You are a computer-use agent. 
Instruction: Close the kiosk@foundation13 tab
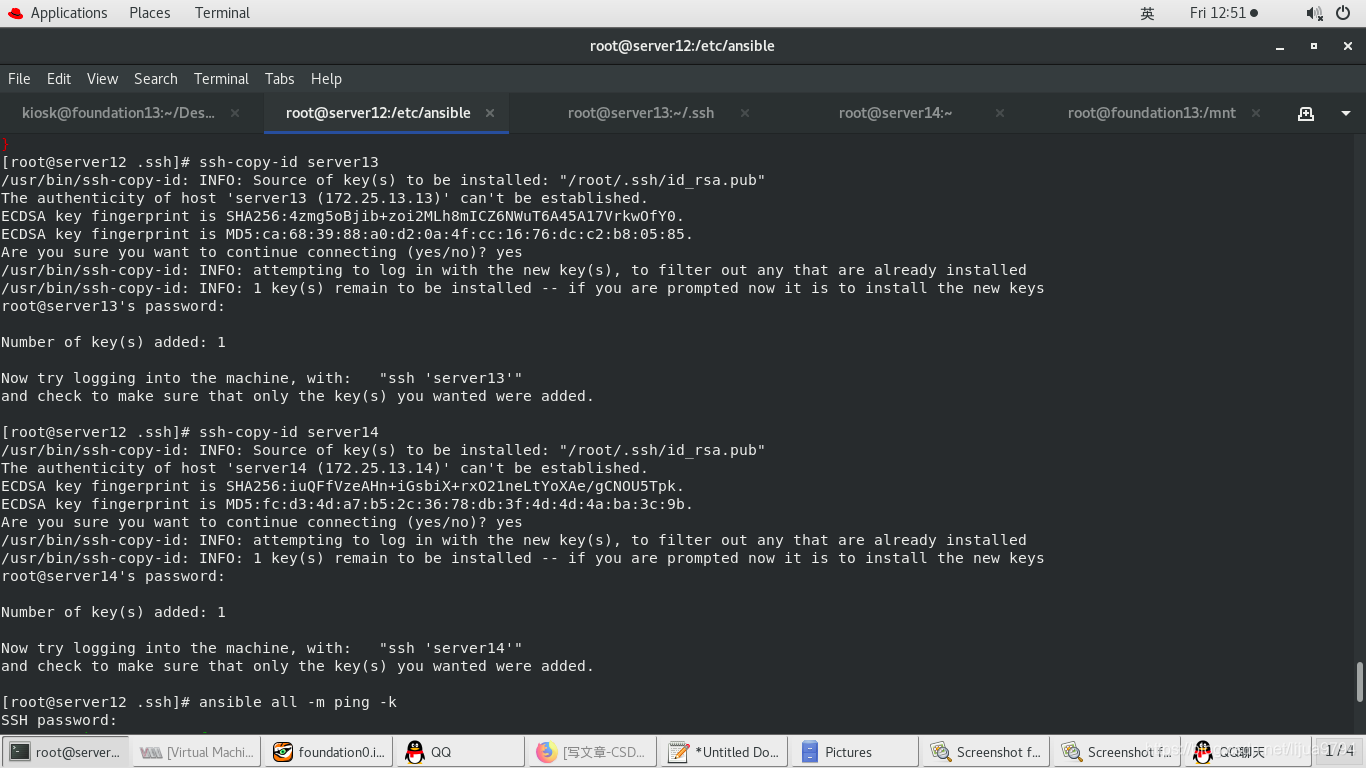[235, 113]
